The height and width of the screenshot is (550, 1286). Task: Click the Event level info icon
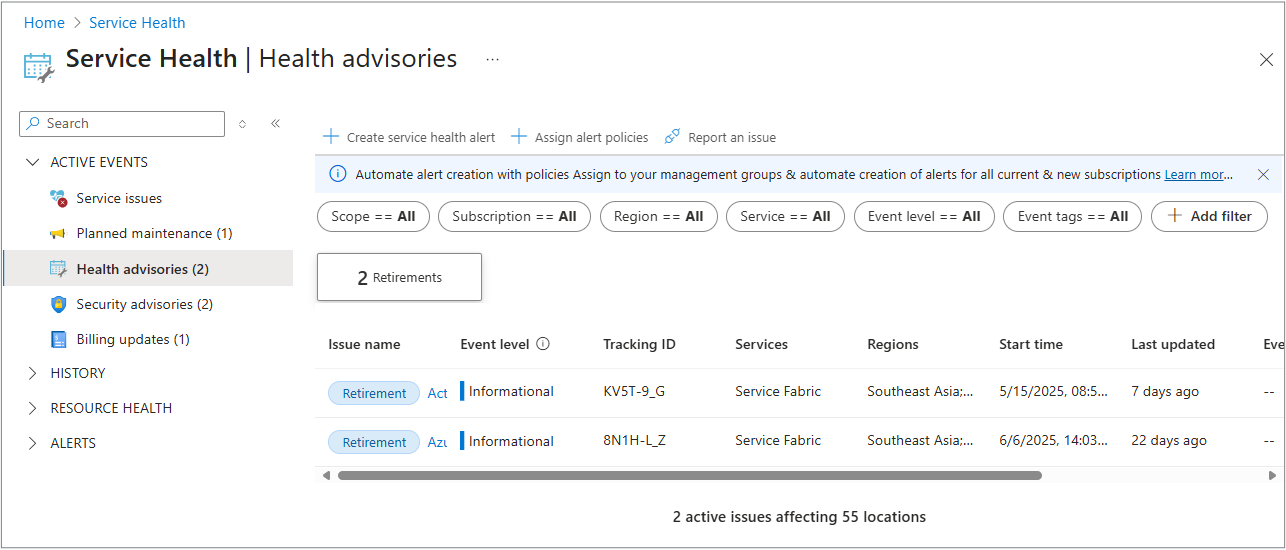[543, 344]
